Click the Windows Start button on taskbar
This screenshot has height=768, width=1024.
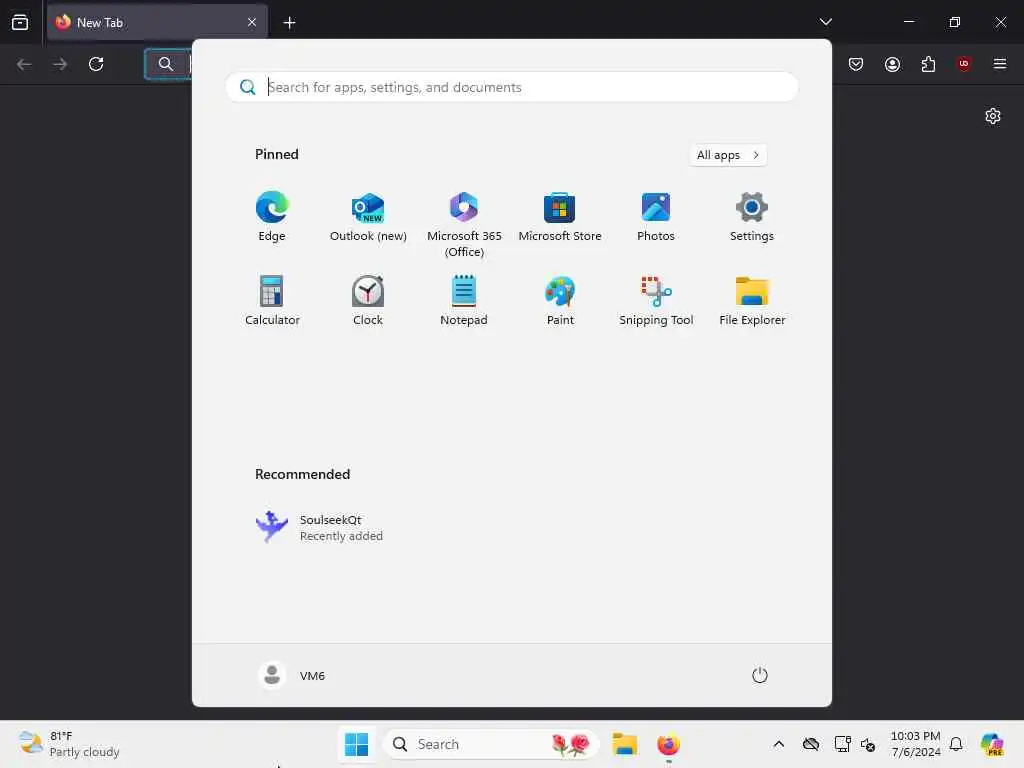click(x=356, y=744)
